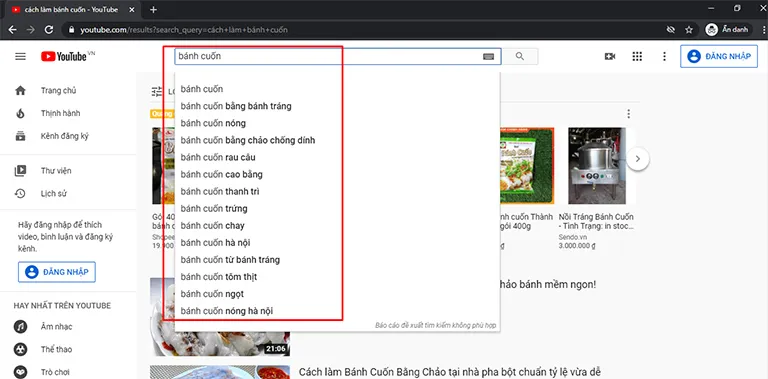Click the blocked cookies eye icon in address bar
This screenshot has height=379, width=768.
[x=671, y=30]
